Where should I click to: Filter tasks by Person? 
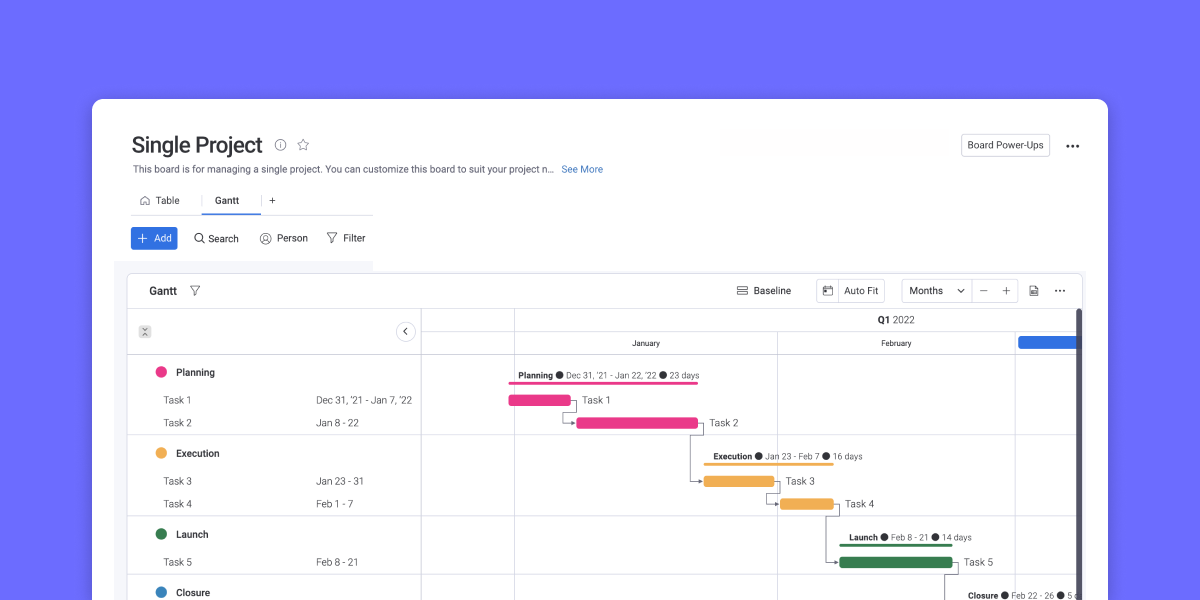(283, 238)
